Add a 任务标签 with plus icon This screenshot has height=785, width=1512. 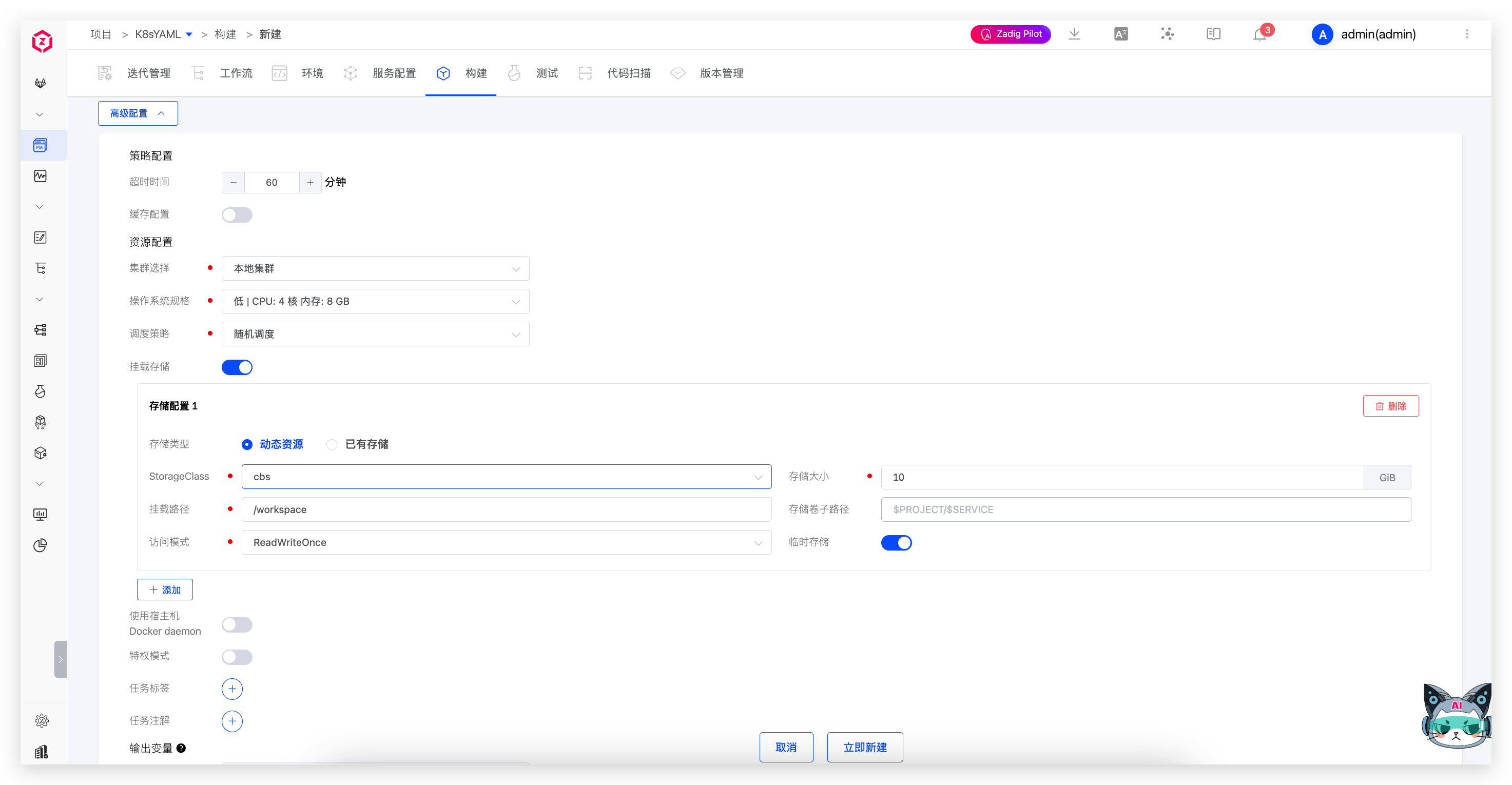click(x=232, y=689)
